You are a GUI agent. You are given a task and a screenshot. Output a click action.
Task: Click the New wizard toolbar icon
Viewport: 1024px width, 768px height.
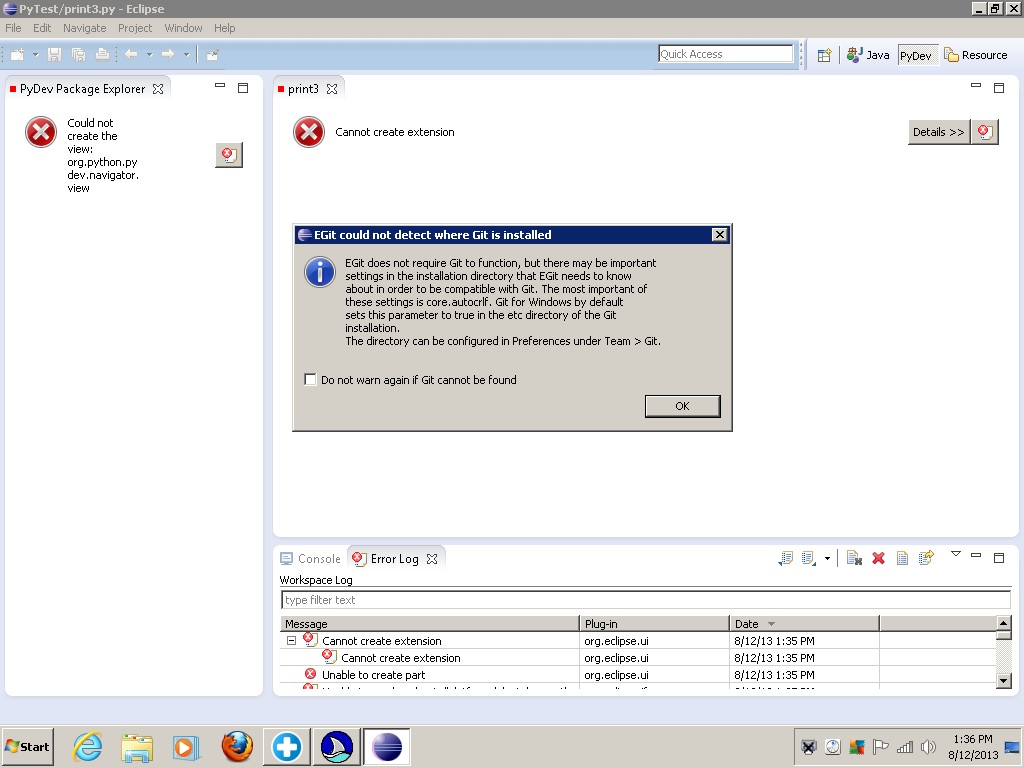coord(18,55)
